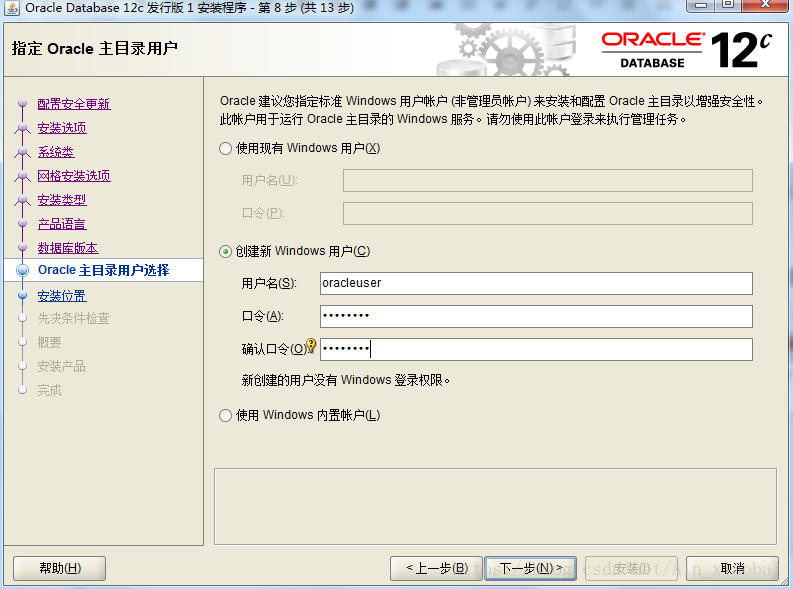Screen dimensions: 793x589
Task: Click the message area at the bottom
Action: [495, 507]
